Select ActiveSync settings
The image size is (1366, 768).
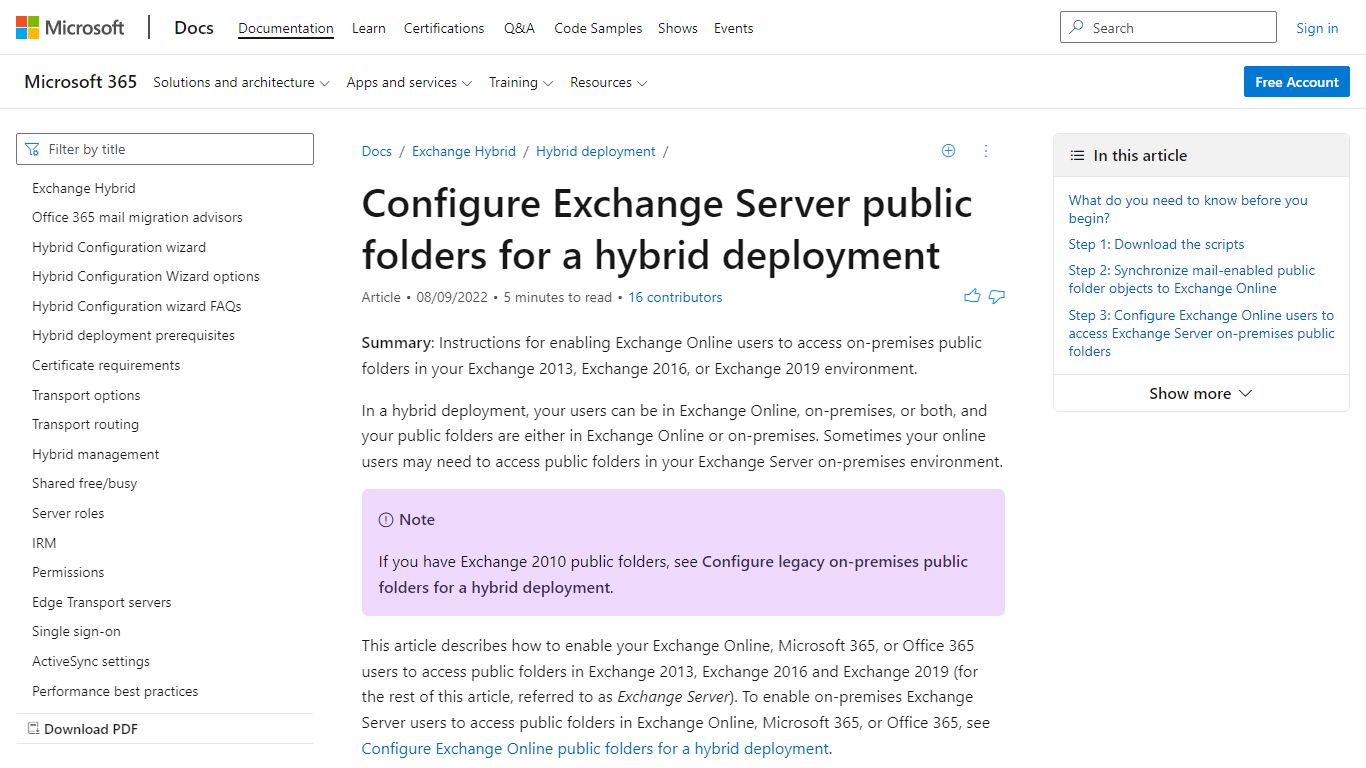click(91, 661)
